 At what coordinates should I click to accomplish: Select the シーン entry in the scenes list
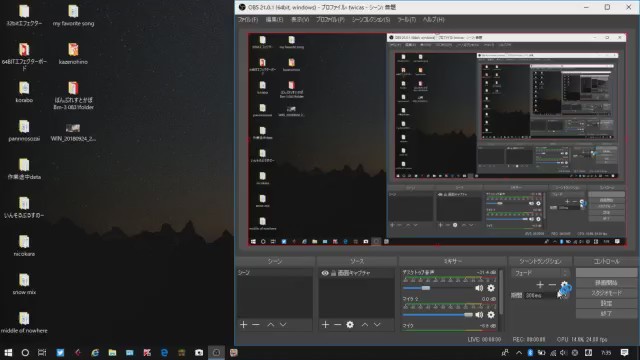(274, 273)
